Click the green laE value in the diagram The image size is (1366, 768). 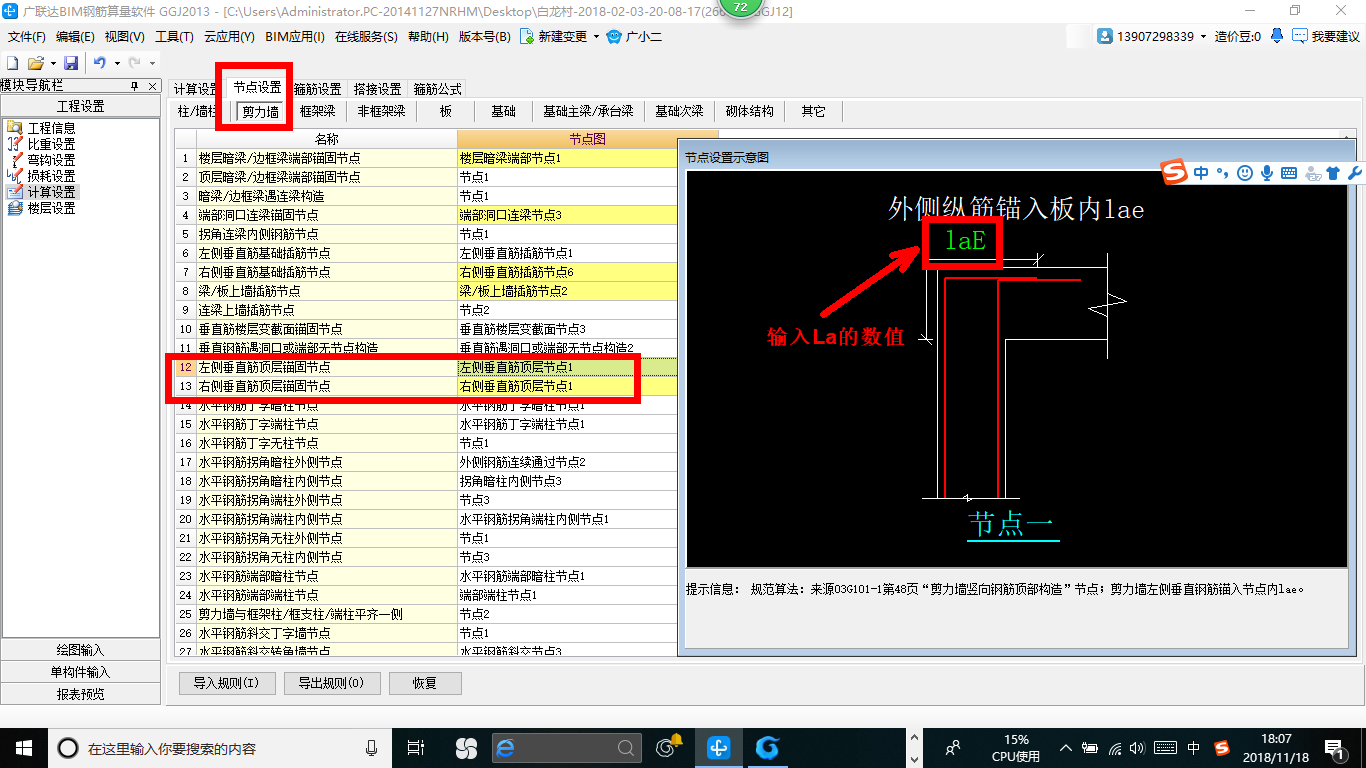965,241
